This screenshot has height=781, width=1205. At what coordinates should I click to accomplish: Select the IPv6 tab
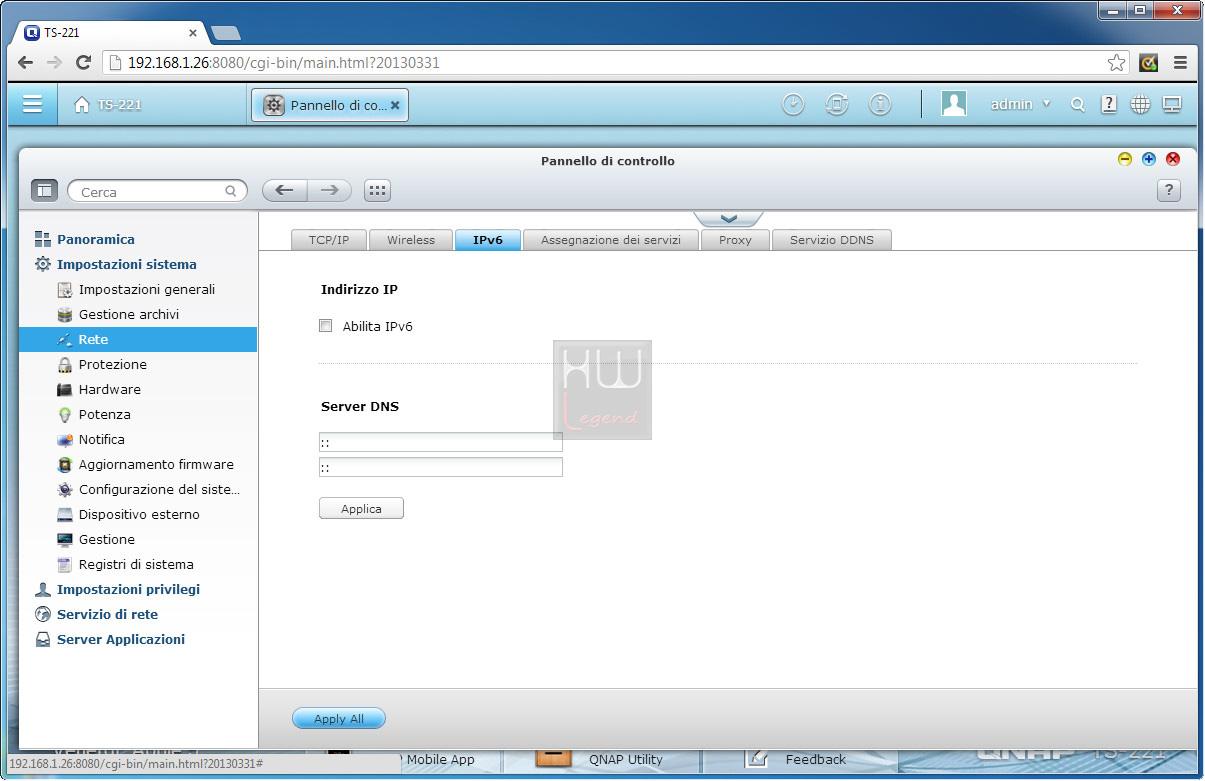tap(488, 240)
